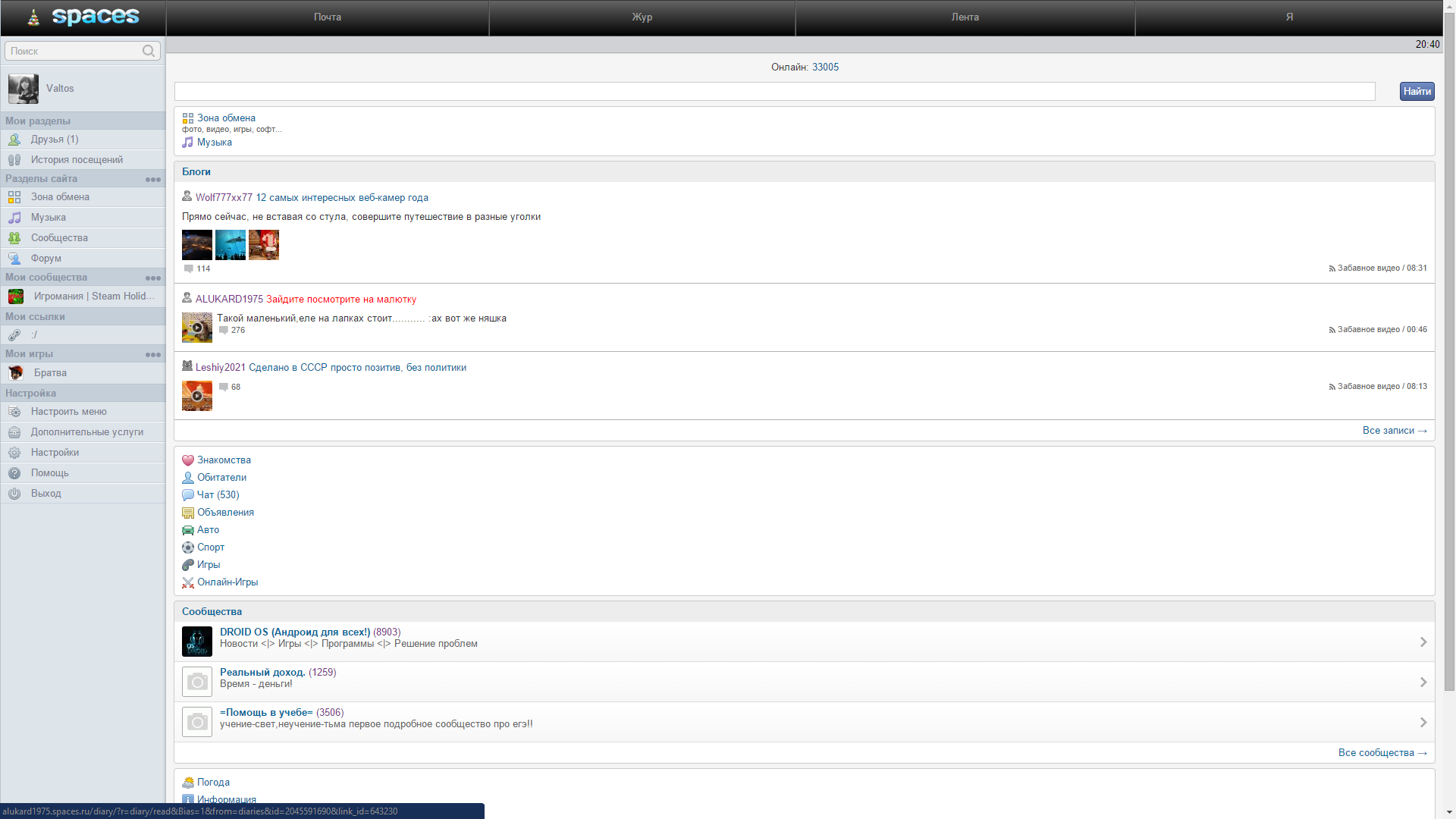The image size is (1456, 819).
Task: Expand options for Мои игры
Action: (x=153, y=354)
